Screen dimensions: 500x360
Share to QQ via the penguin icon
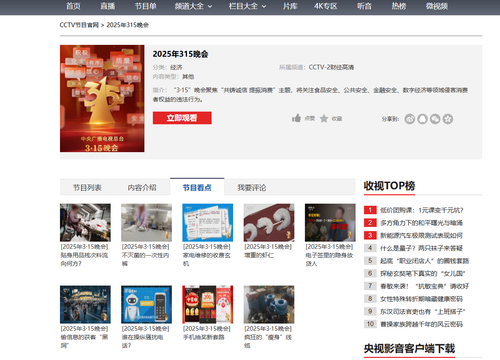click(422, 119)
